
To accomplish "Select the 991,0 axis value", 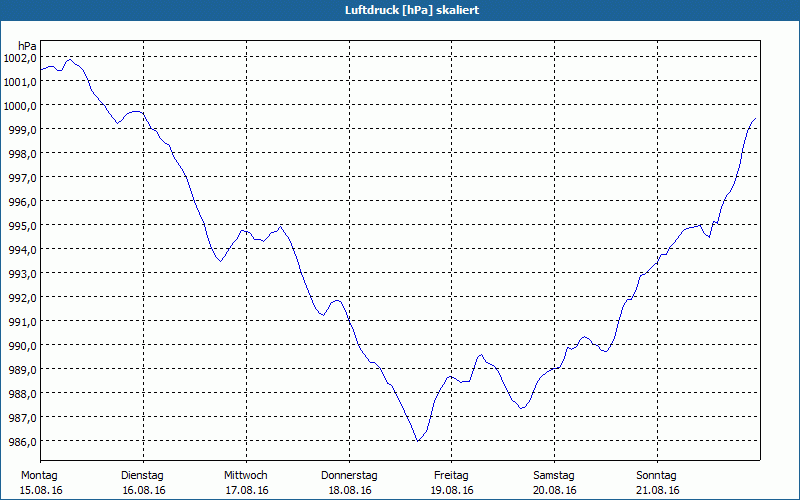I will click(22, 321).
